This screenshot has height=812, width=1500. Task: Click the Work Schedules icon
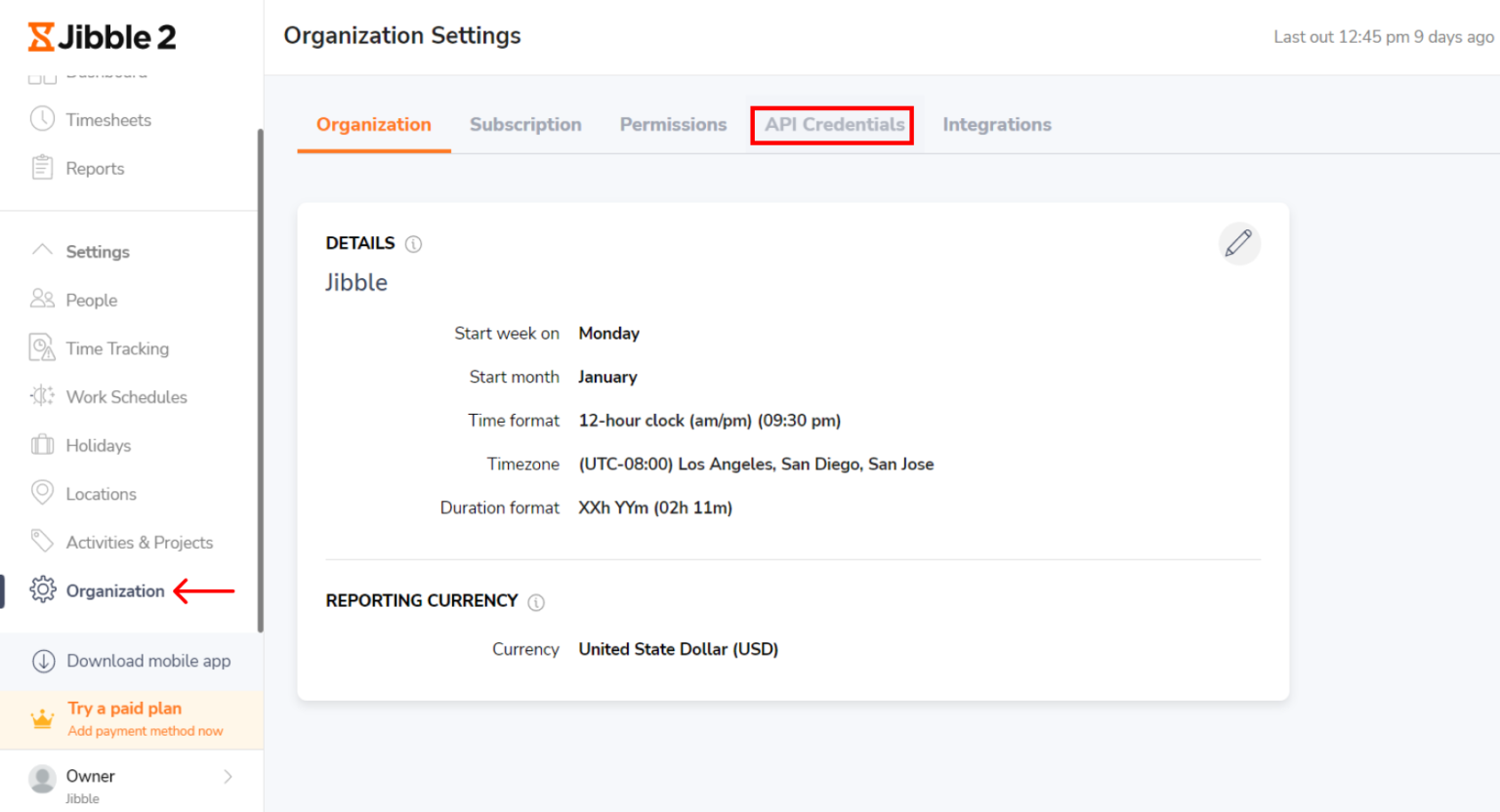pos(42,396)
